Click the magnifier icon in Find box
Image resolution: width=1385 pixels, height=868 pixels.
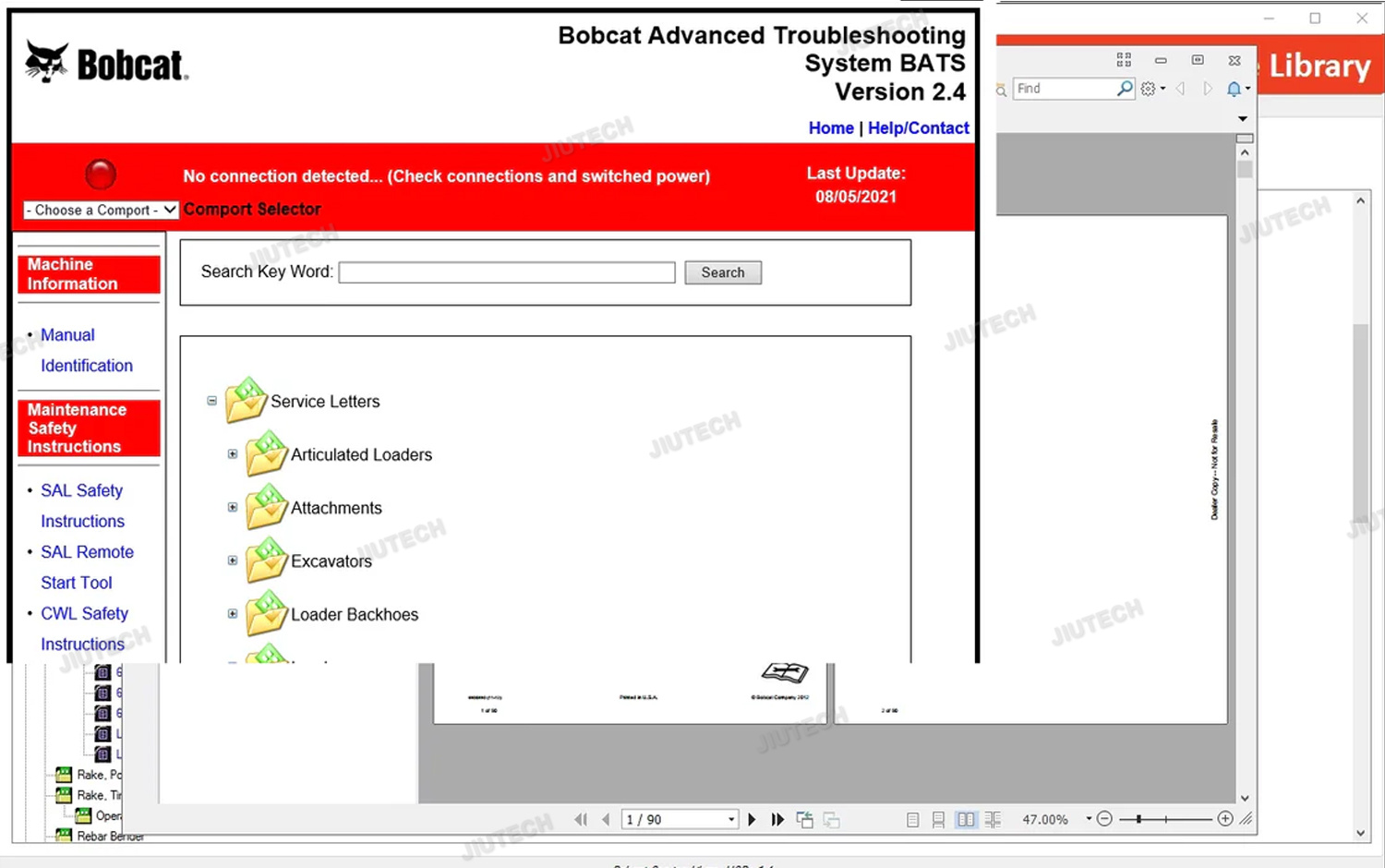1124,89
